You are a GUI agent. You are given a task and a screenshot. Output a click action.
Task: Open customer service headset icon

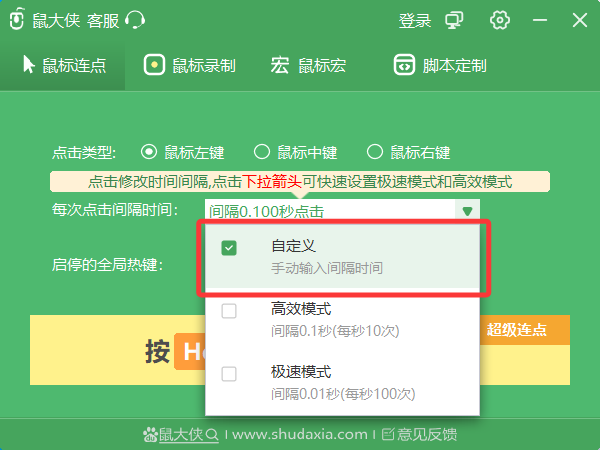(136, 20)
